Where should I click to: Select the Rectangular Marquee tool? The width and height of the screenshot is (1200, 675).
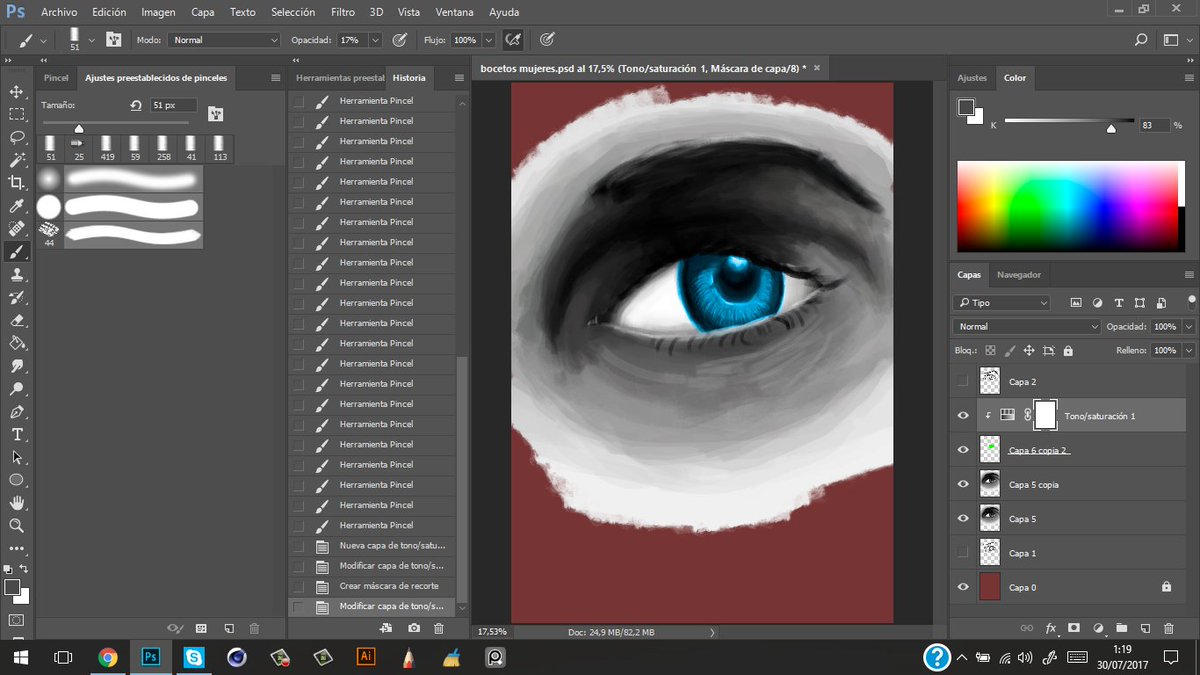(x=16, y=115)
